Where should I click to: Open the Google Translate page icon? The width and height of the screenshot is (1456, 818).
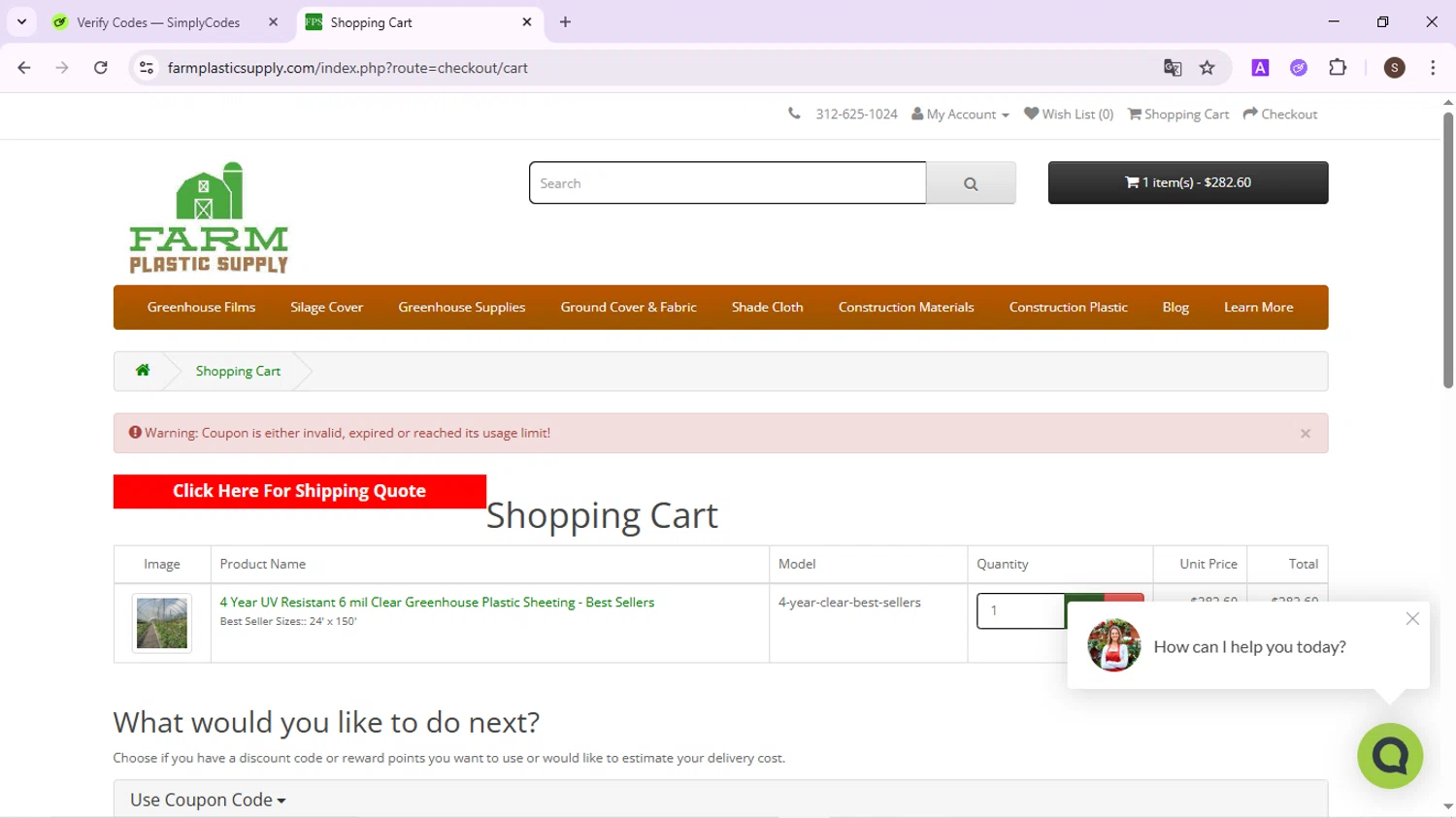(1173, 68)
